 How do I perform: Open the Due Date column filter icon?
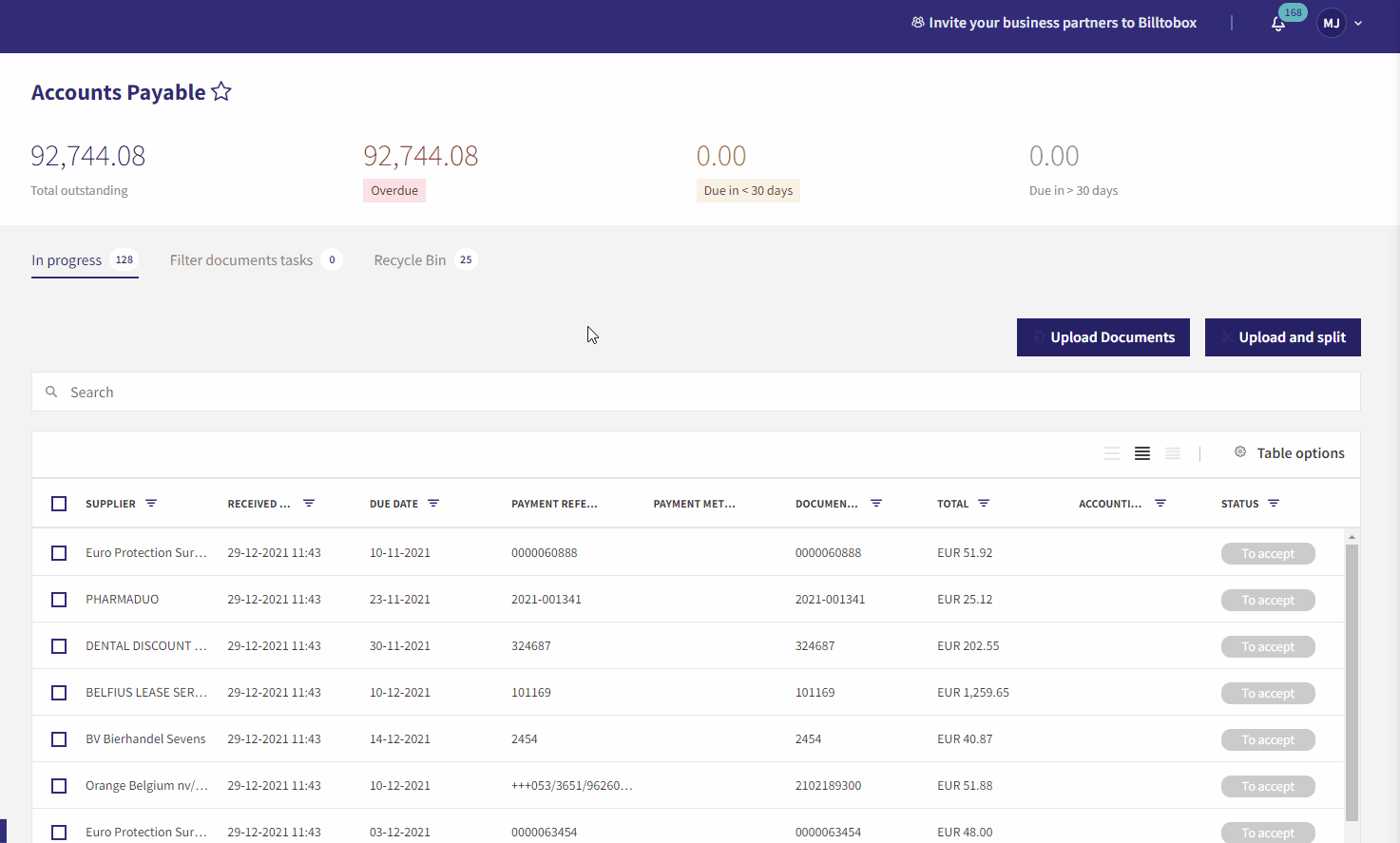[x=433, y=504]
